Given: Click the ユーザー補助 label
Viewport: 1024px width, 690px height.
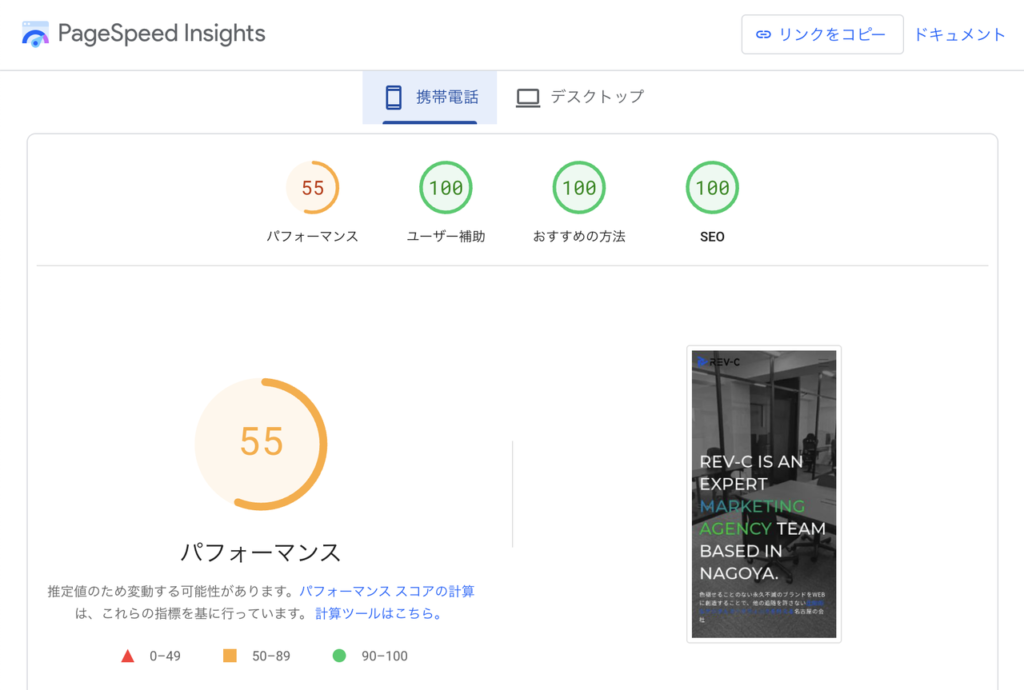Looking at the screenshot, I should tap(446, 236).
